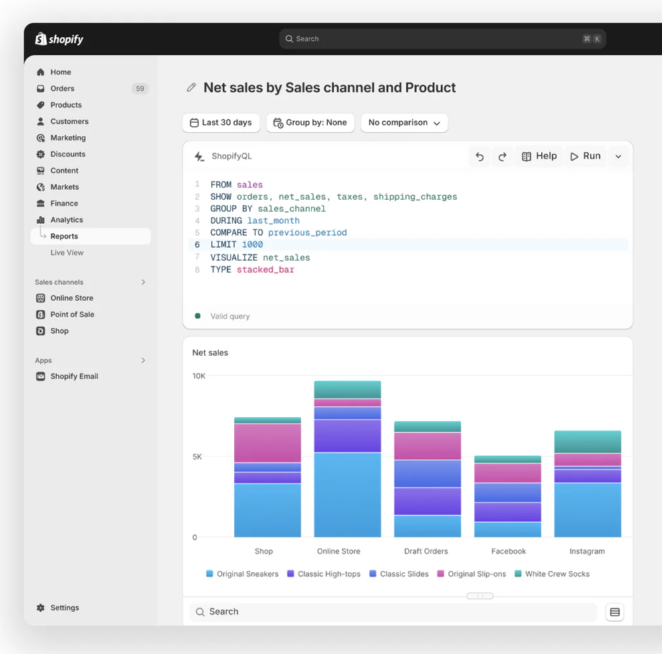Image resolution: width=662 pixels, height=654 pixels.
Task: Undo the last query edit
Action: pos(480,157)
